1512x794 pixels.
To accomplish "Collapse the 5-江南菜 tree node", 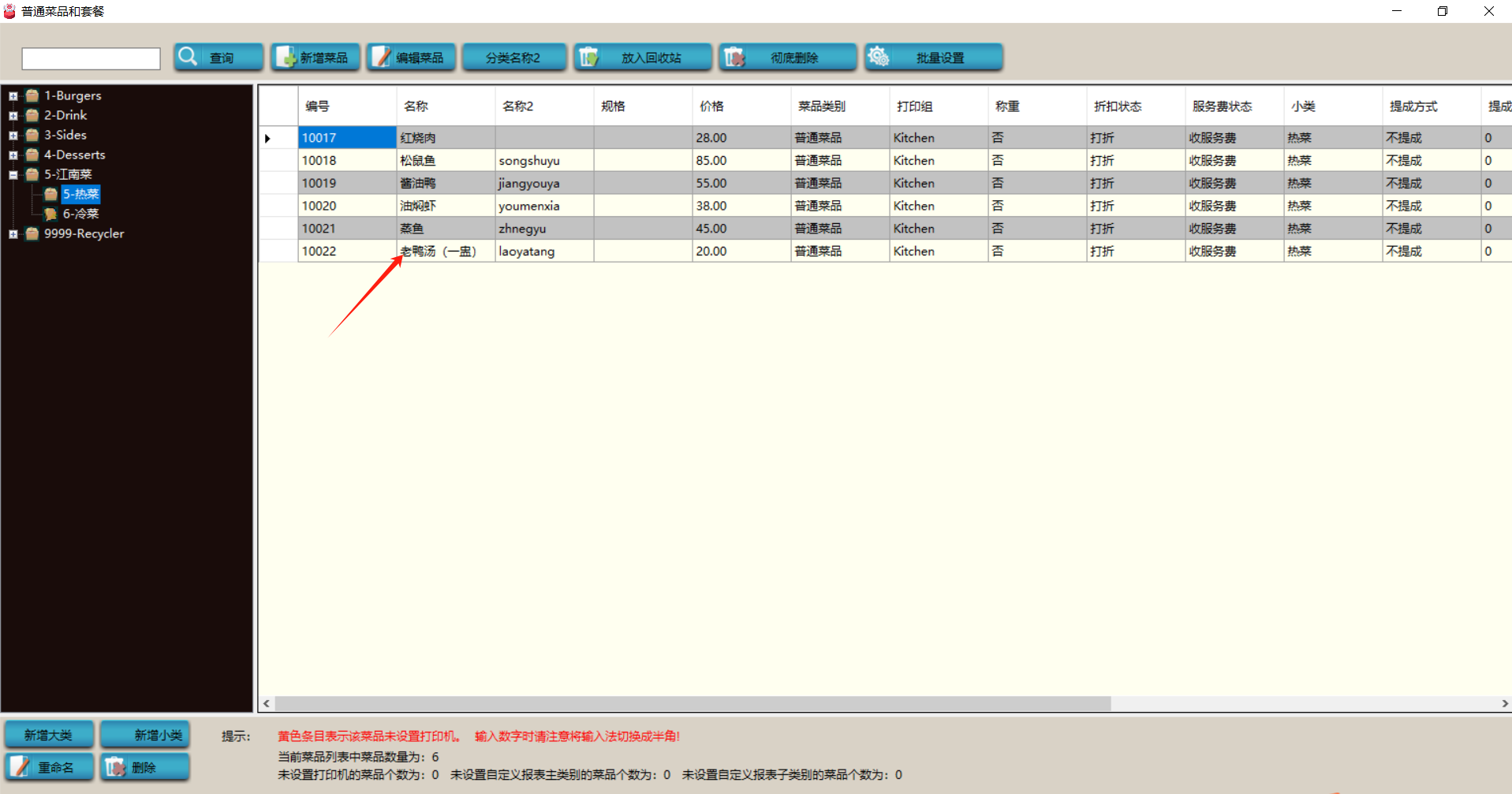I will click(x=13, y=175).
